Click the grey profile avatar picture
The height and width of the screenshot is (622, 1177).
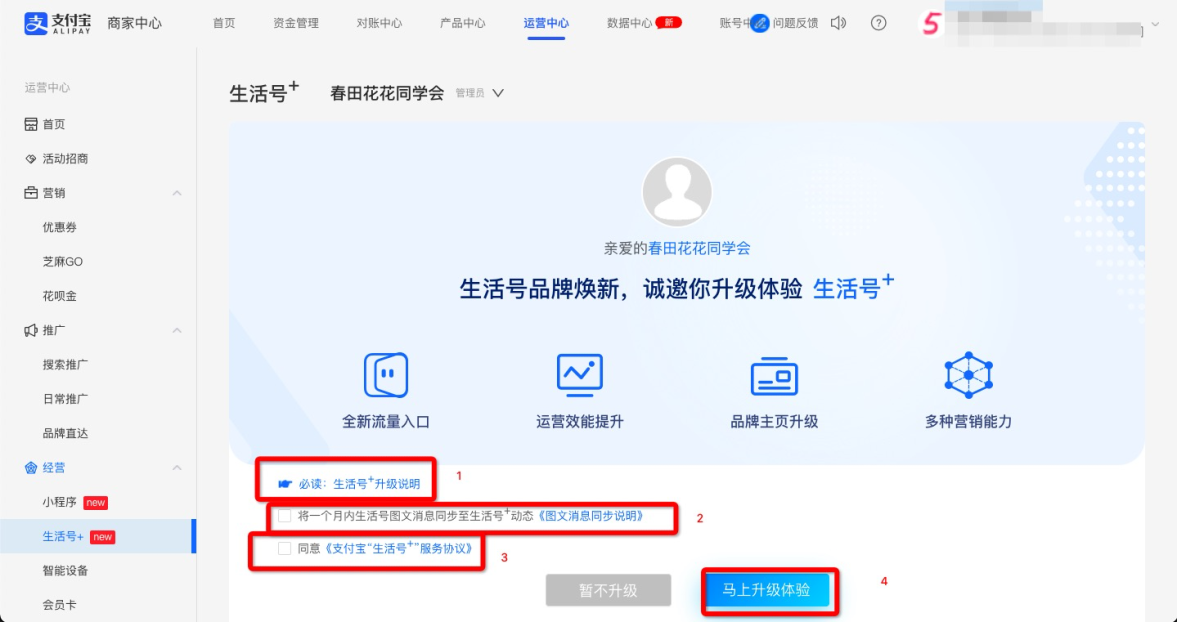coord(677,192)
